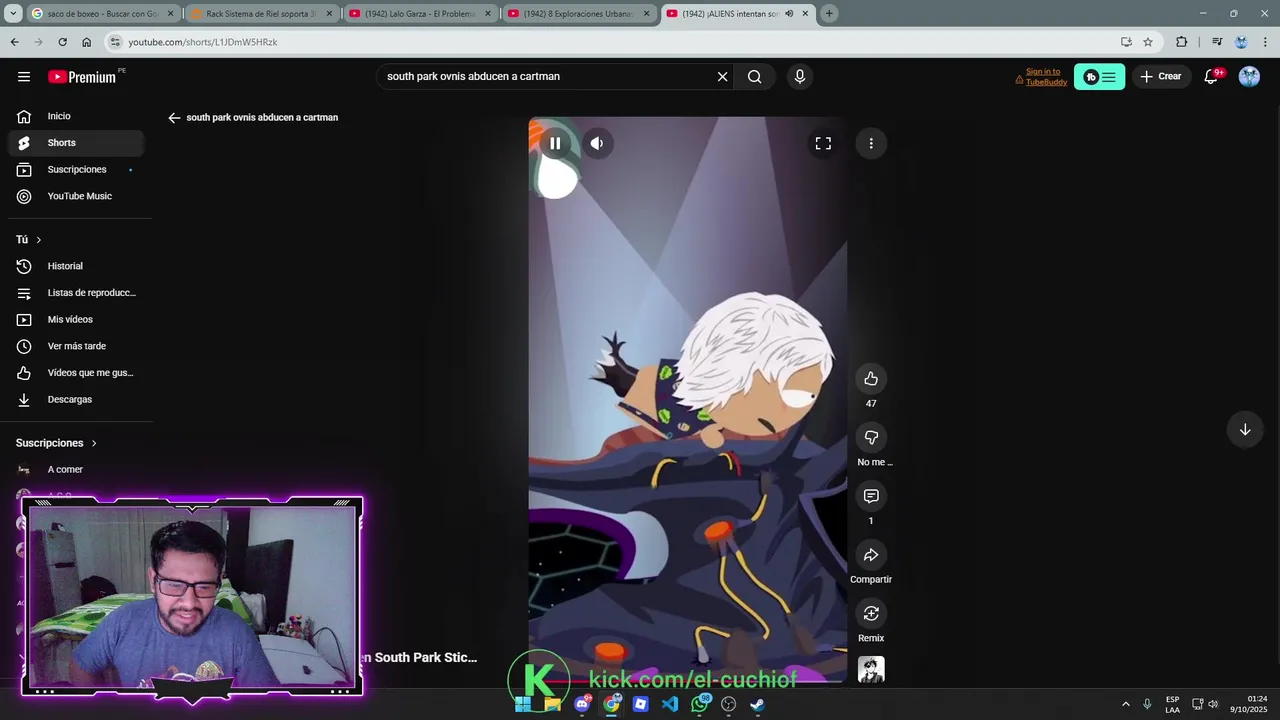Go to Chrome home page button
The width and height of the screenshot is (1280, 720).
(x=86, y=42)
